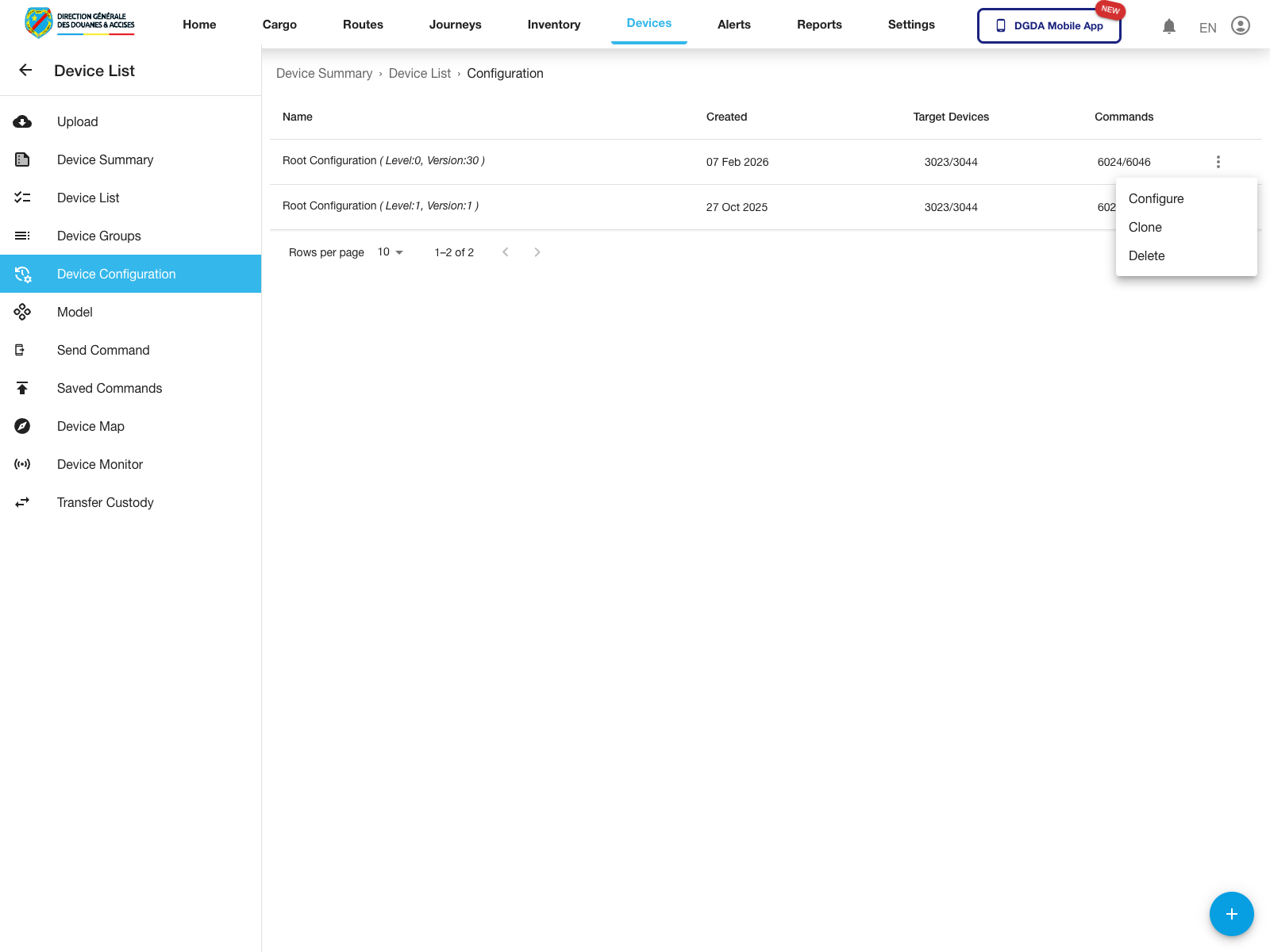Click the Saved Commands upload icon

click(x=23, y=388)
